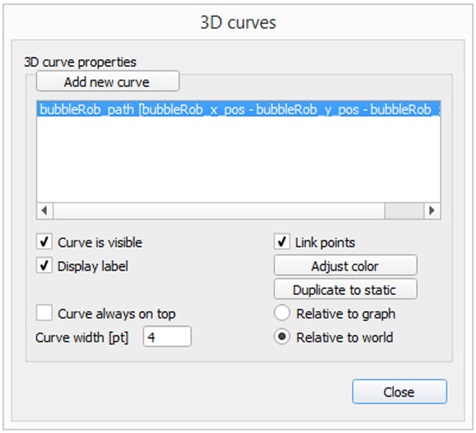Click the horizontal scrollbar thumb in the curve list
This screenshot has height=433, width=476.
404,211
